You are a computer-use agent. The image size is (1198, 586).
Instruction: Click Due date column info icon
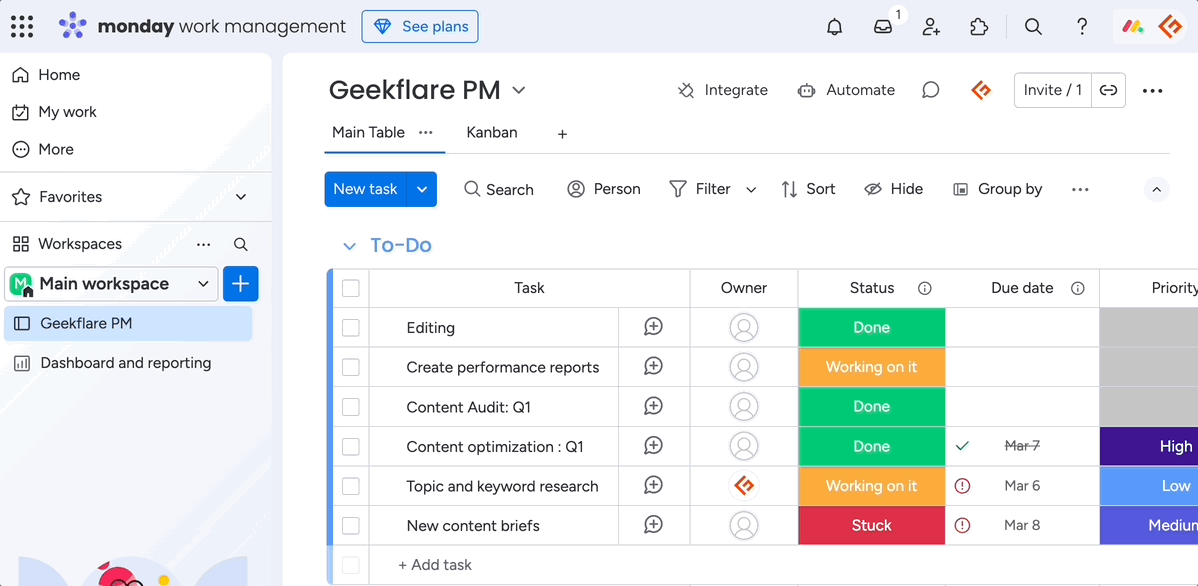pyautogui.click(x=1078, y=288)
